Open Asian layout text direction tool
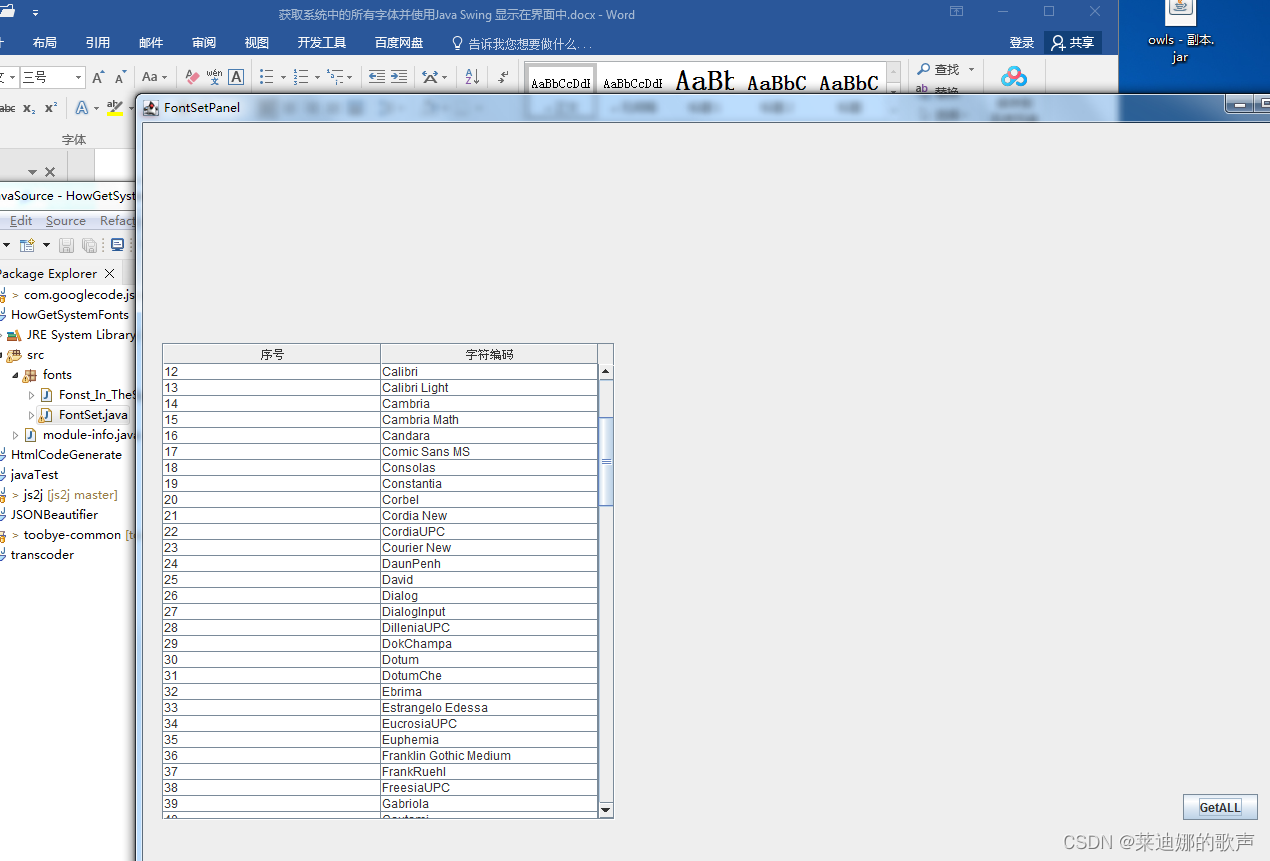The width and height of the screenshot is (1270, 861). point(434,77)
